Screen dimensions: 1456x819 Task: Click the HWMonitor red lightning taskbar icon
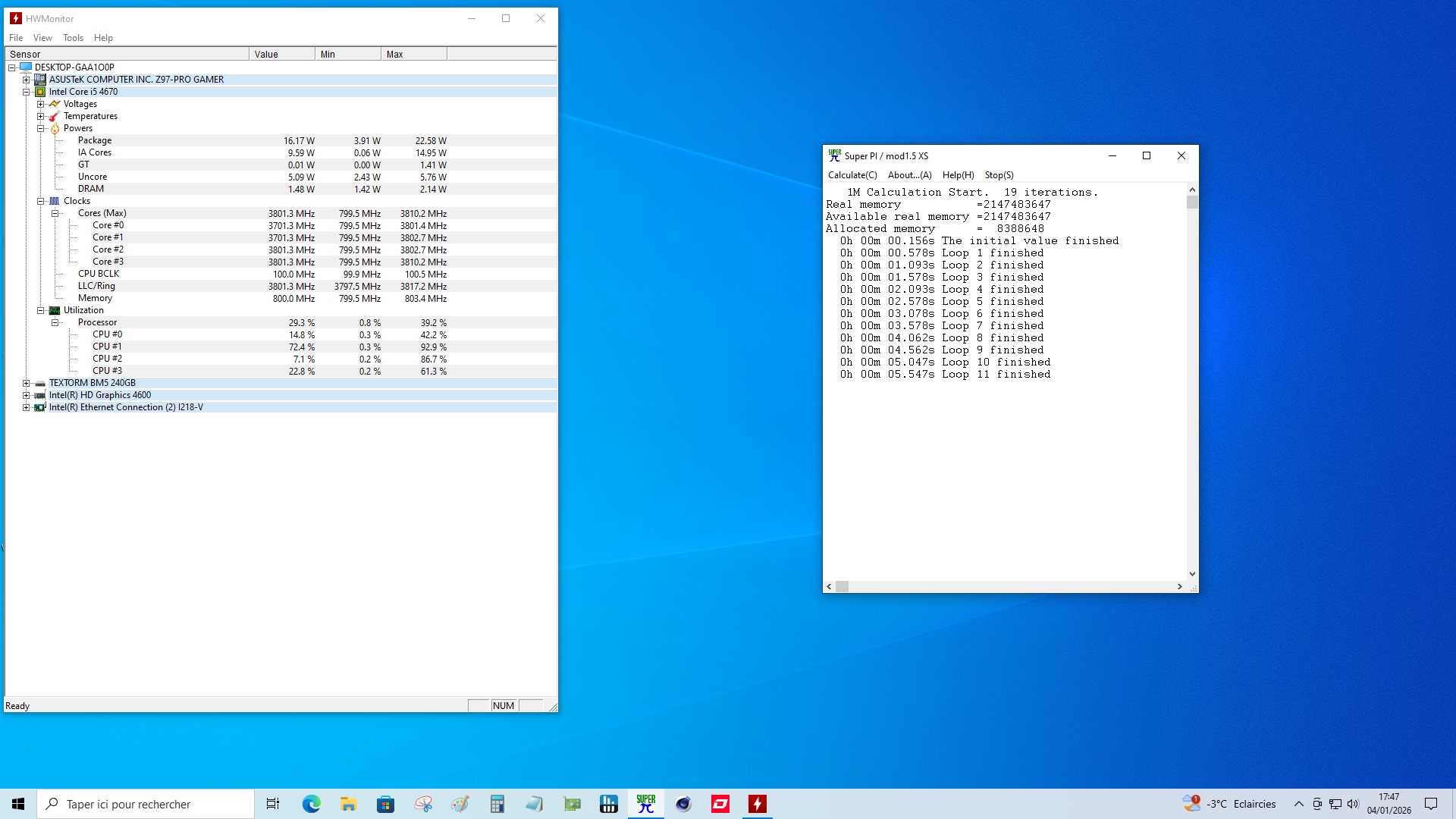[x=757, y=804]
